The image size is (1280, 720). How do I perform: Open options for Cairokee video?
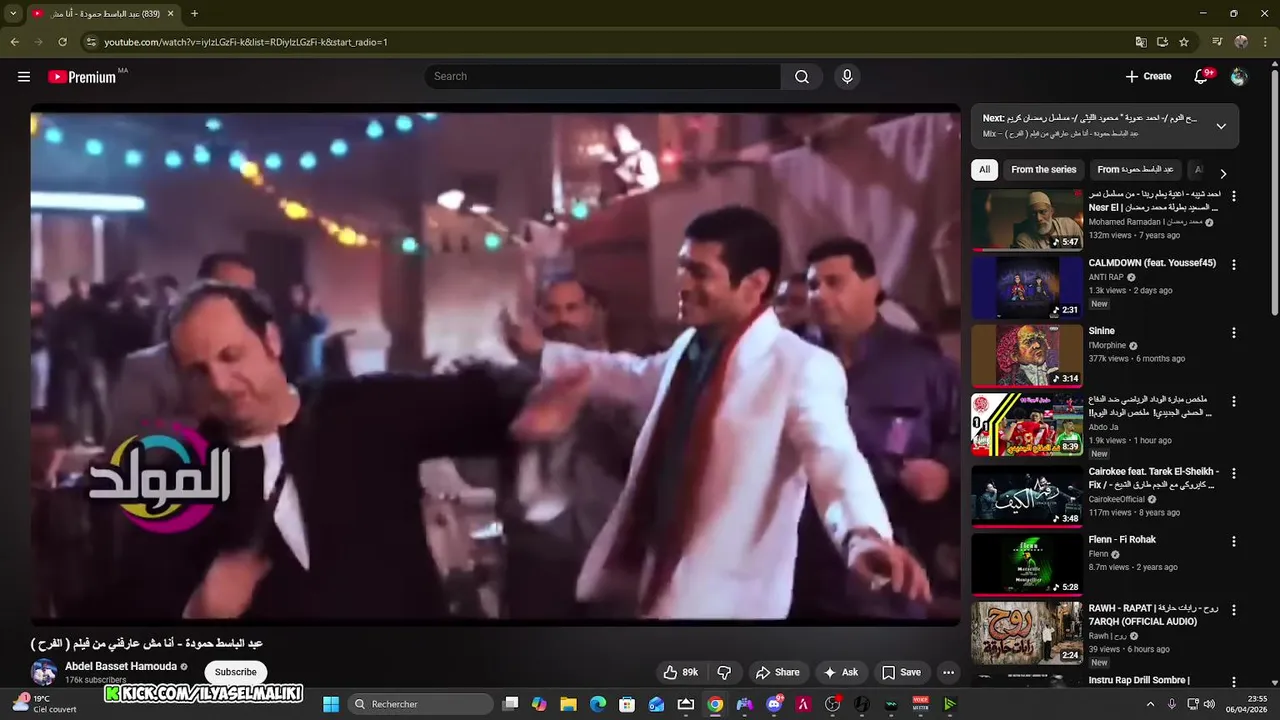point(1234,473)
